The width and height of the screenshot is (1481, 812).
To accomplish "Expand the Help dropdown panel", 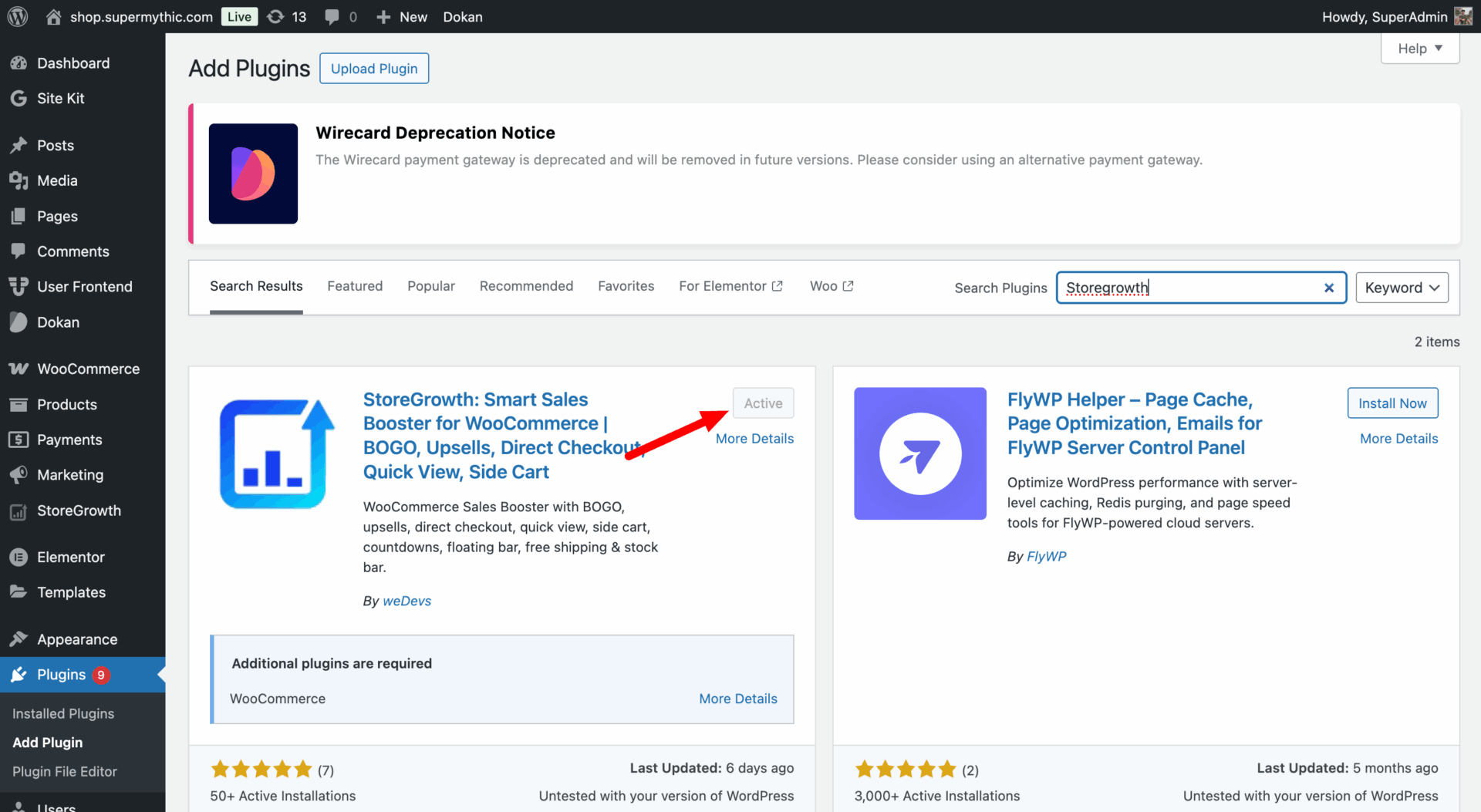I will point(1420,49).
